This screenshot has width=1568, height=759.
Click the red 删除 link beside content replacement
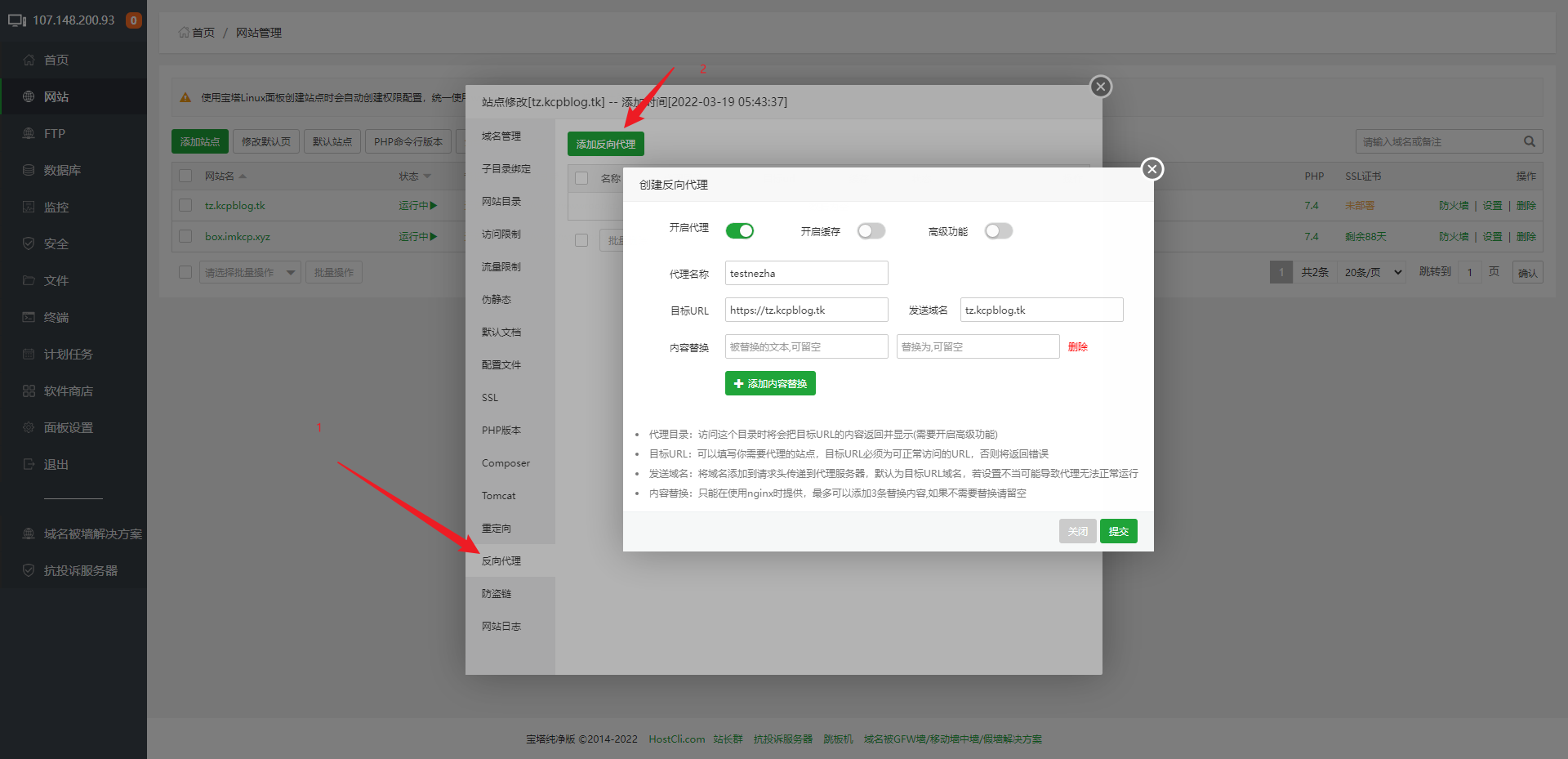(x=1077, y=346)
